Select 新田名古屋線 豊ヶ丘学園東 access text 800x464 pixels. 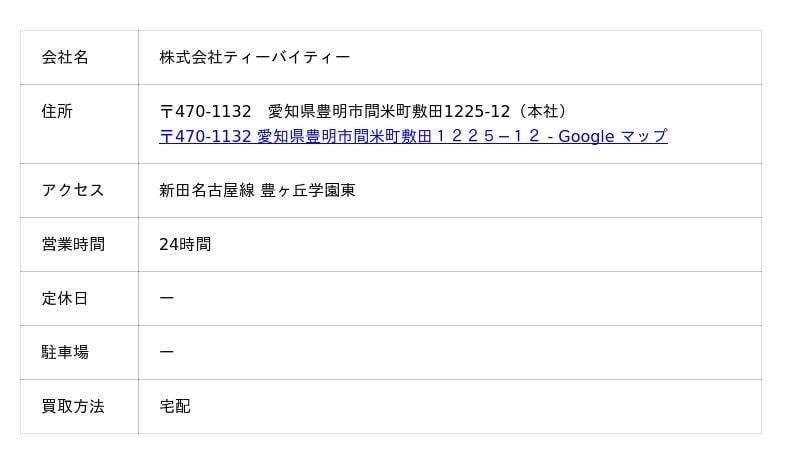(257, 190)
